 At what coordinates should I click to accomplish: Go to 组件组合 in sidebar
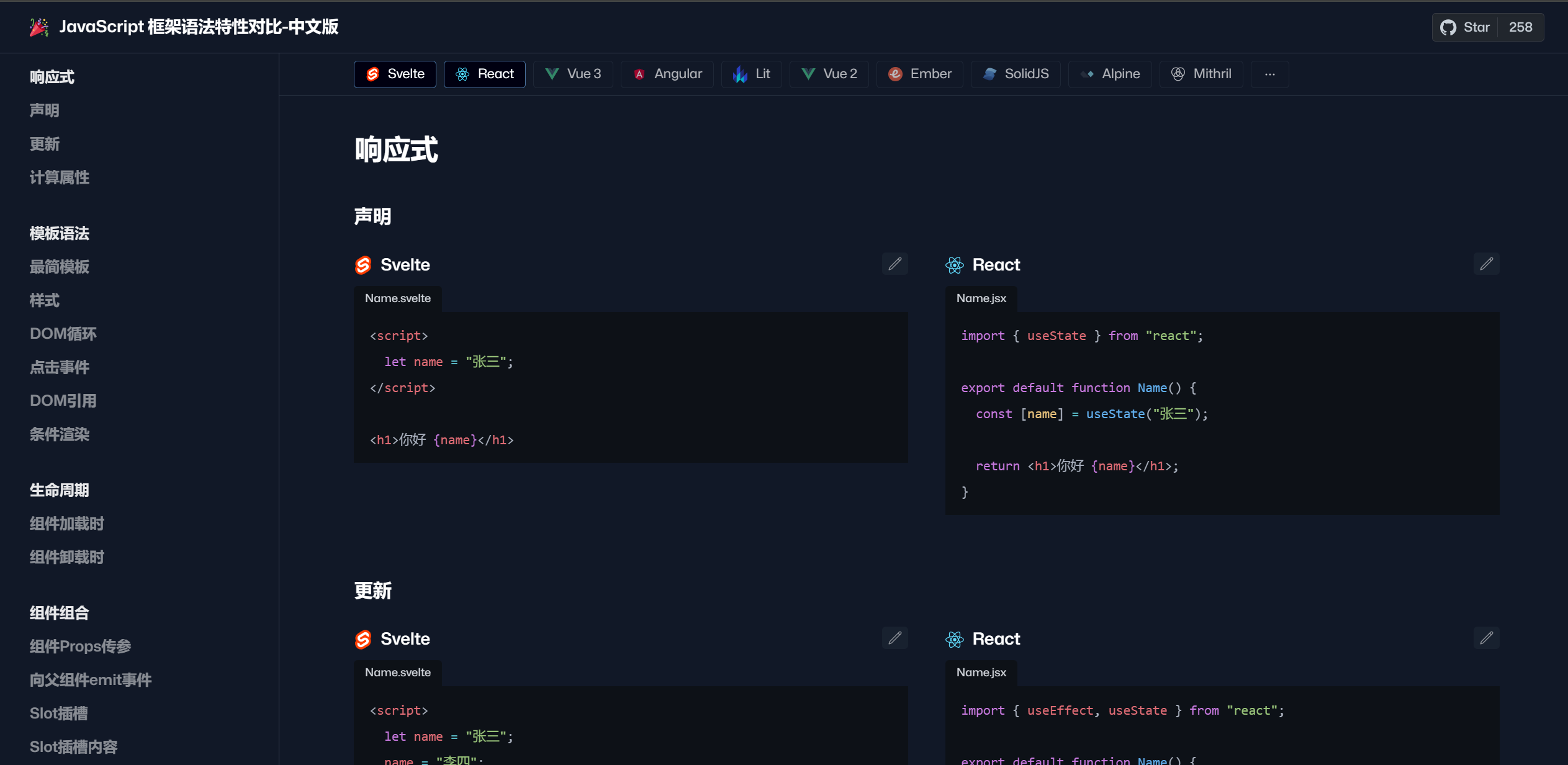[x=60, y=613]
